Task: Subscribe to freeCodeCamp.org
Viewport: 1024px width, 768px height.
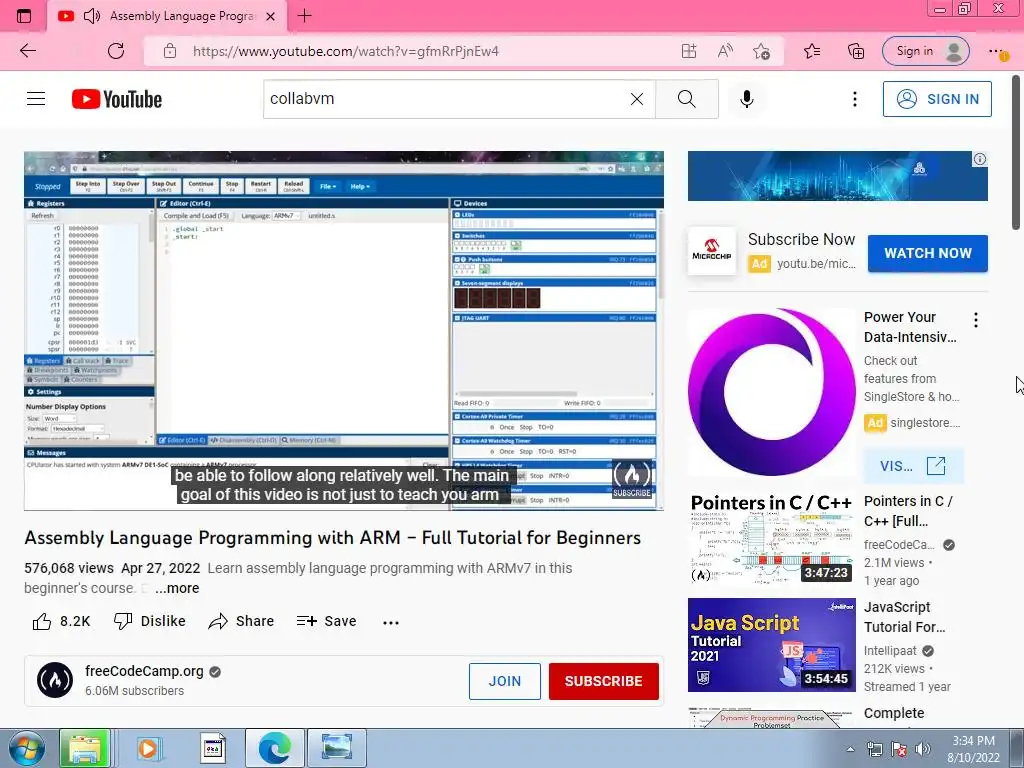Action: pos(603,681)
